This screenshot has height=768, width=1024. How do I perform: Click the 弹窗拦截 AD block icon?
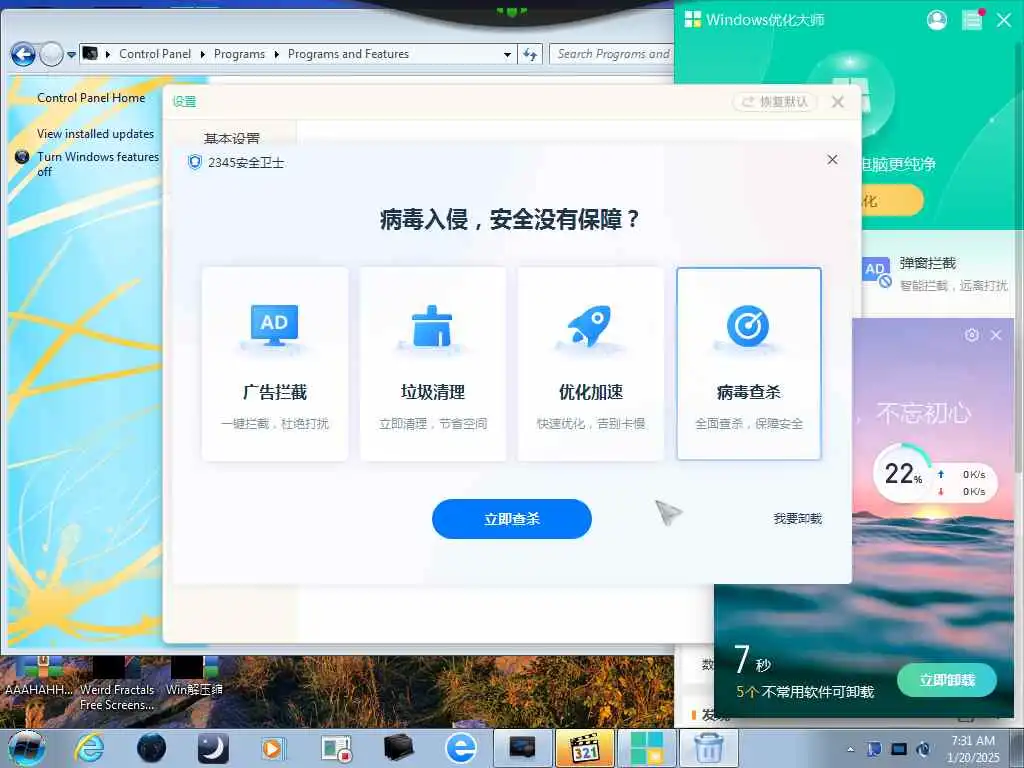[876, 272]
